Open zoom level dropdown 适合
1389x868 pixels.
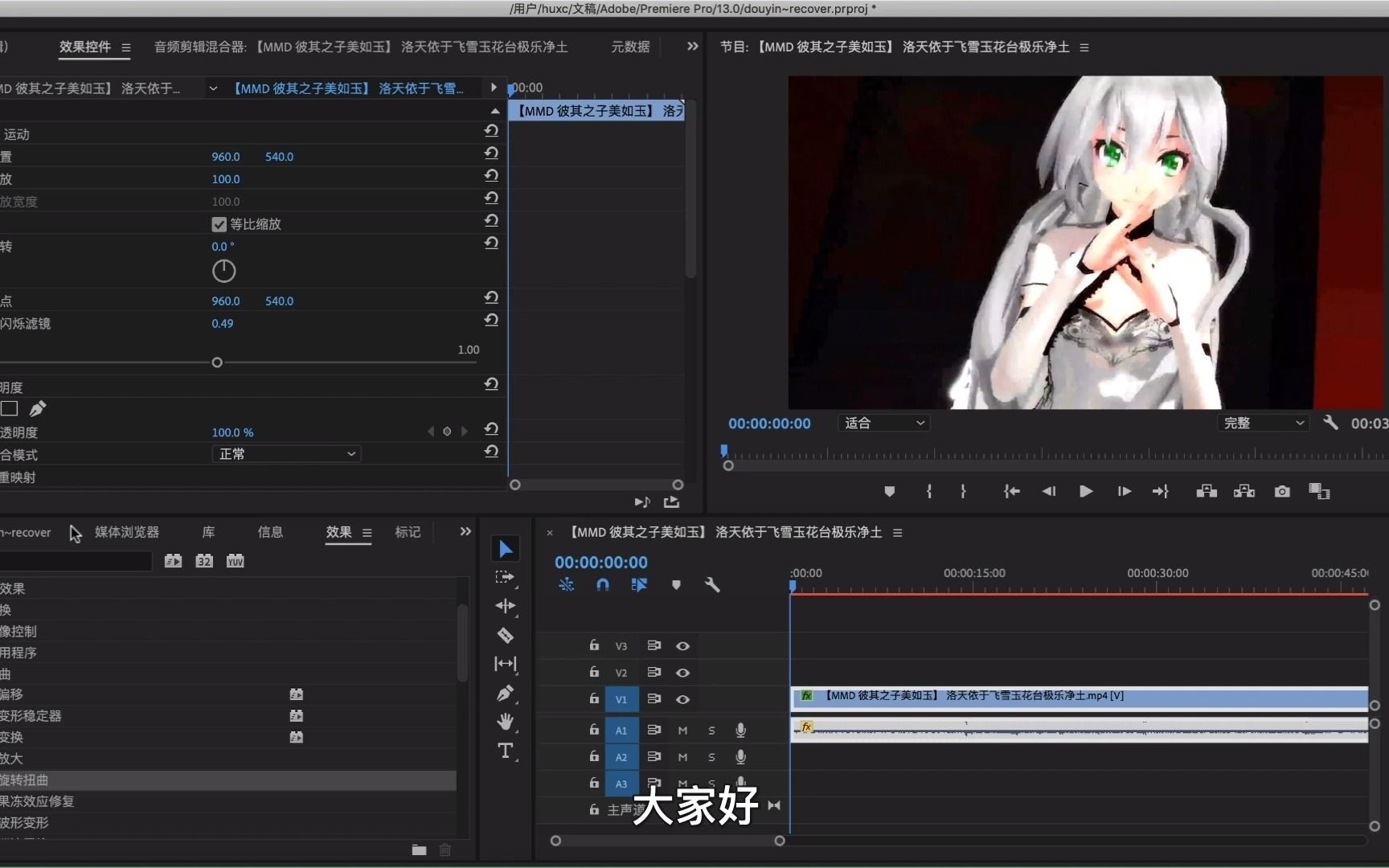[884, 423]
